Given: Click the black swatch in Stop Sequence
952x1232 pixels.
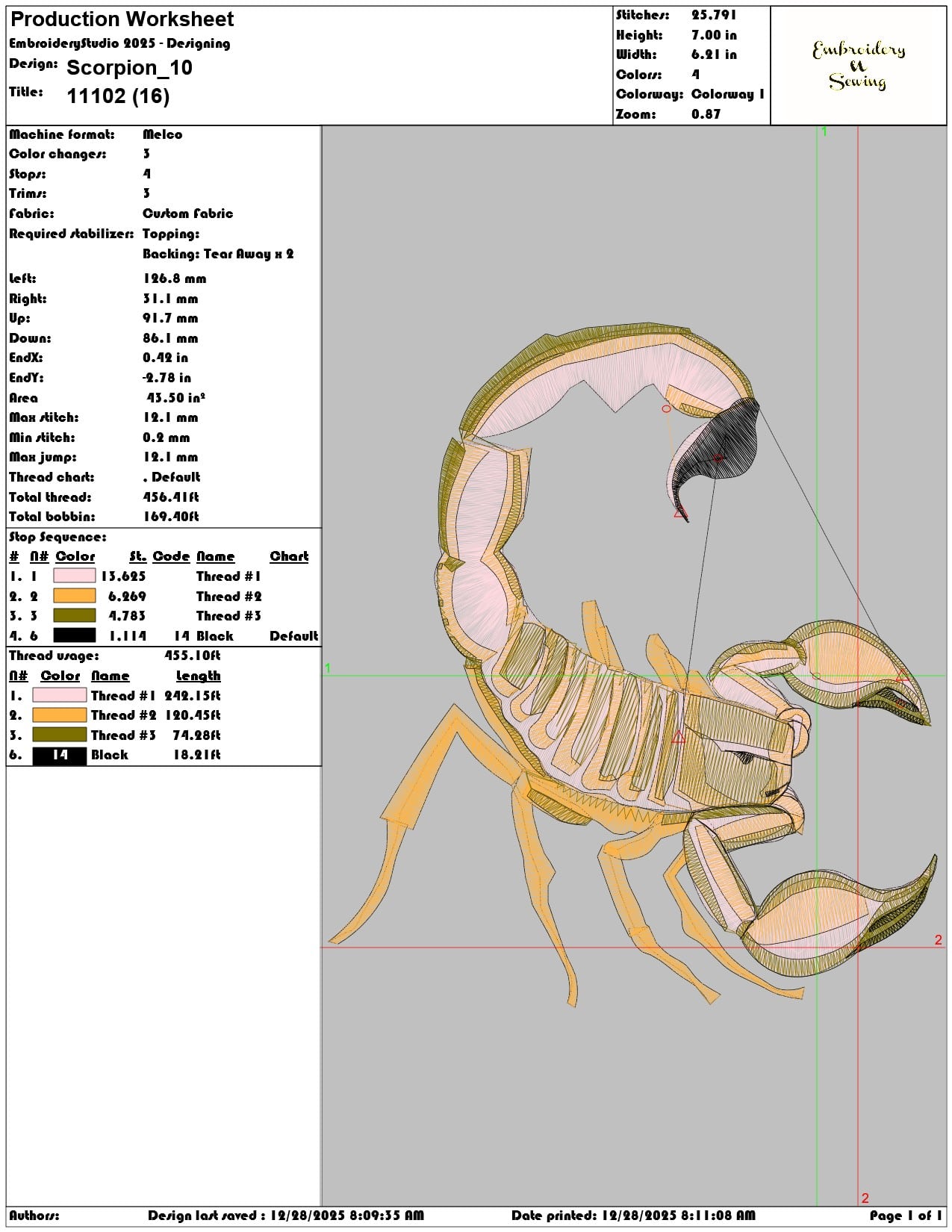Looking at the screenshot, I should 75,635.
